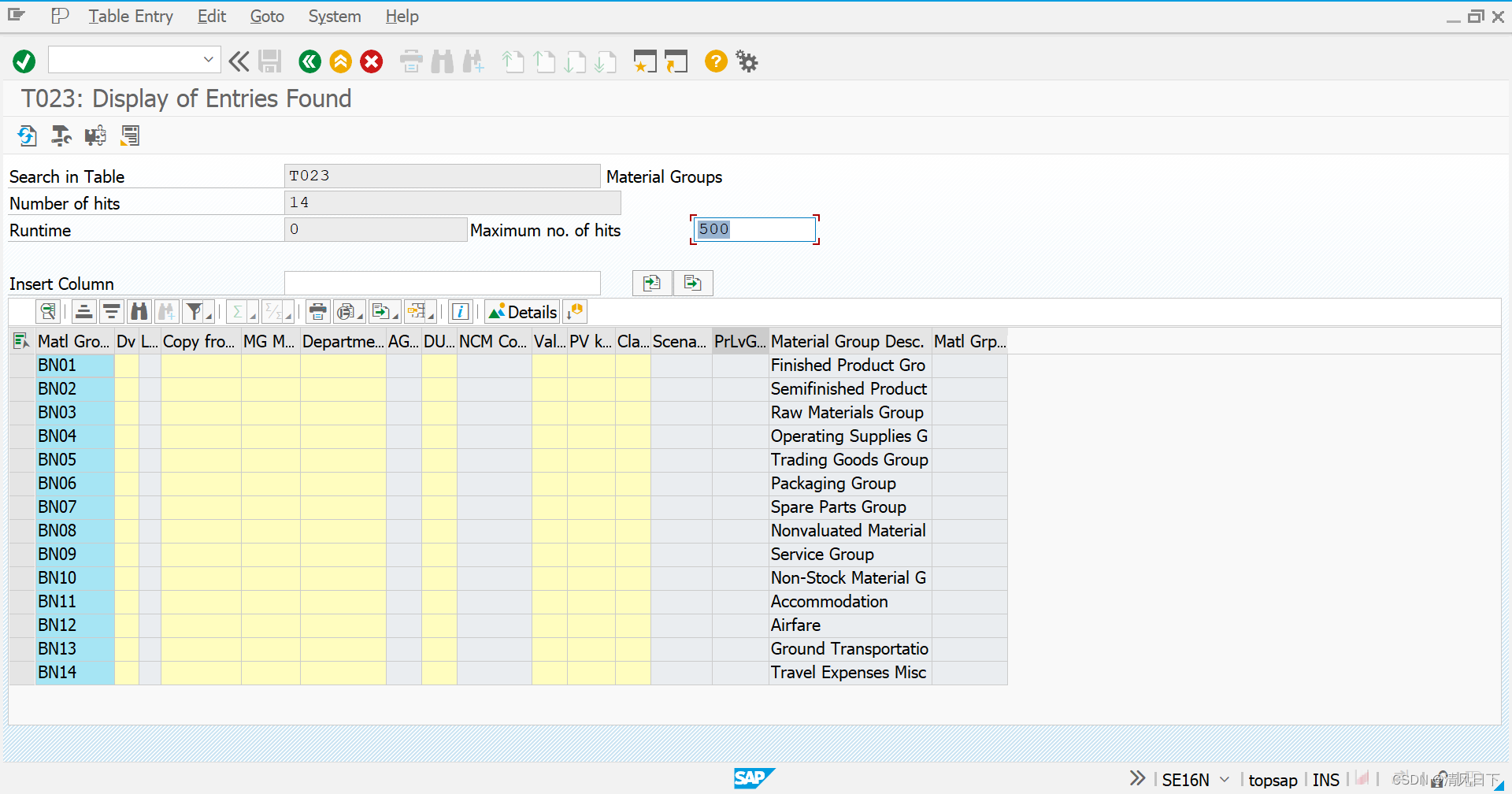
Task: Click the Info icon in the ALV toolbar
Action: [460, 311]
